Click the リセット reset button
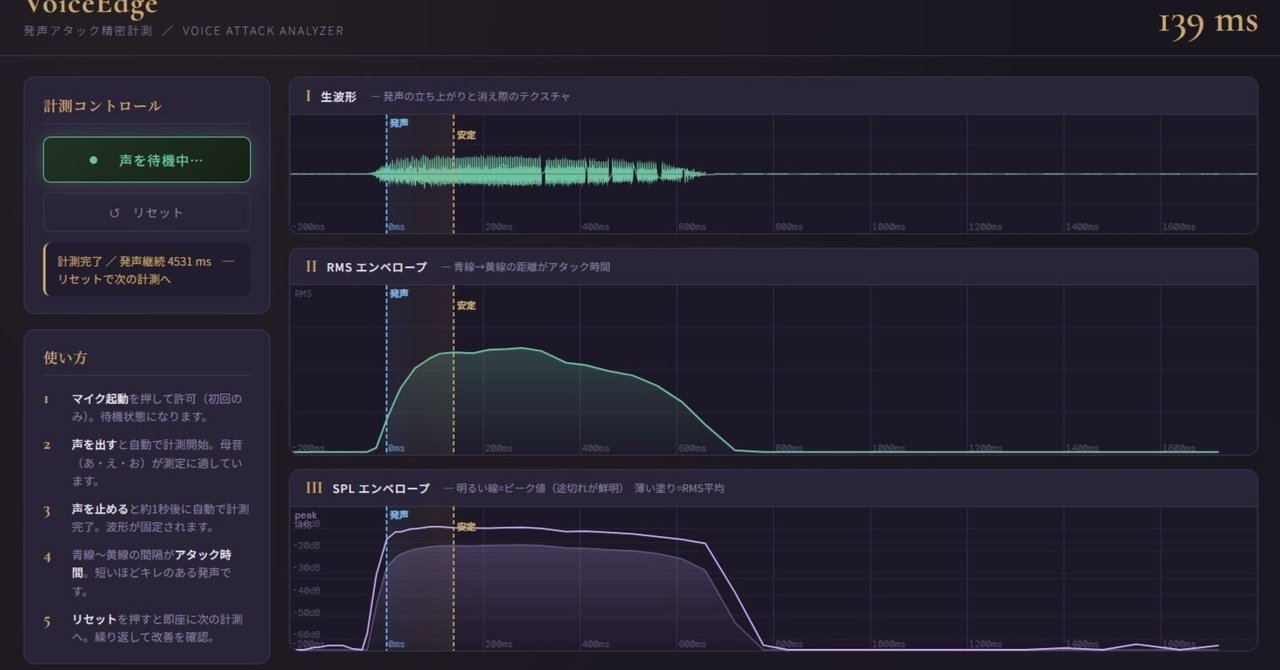 (x=147, y=213)
